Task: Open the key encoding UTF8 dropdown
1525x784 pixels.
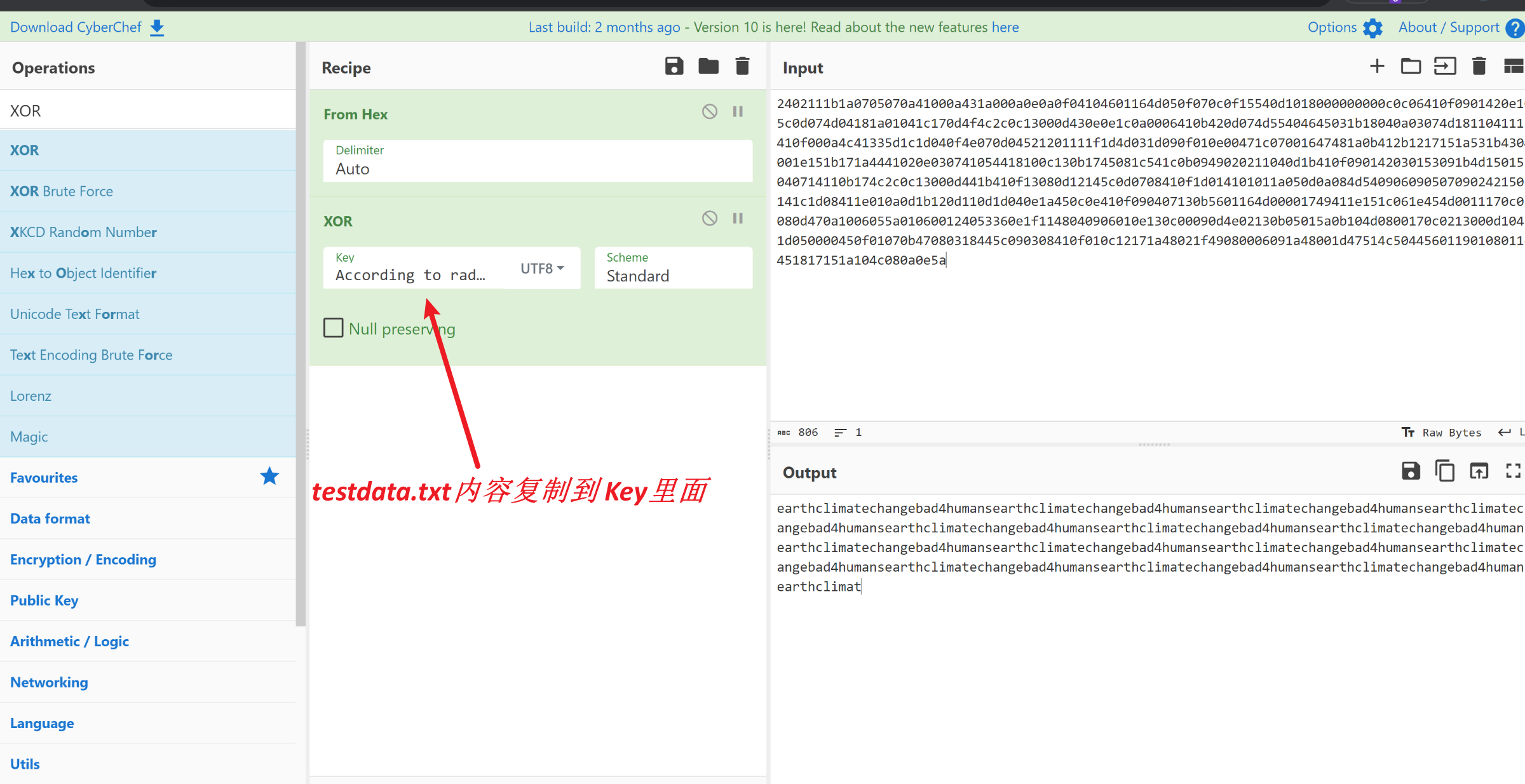Action: 543,268
